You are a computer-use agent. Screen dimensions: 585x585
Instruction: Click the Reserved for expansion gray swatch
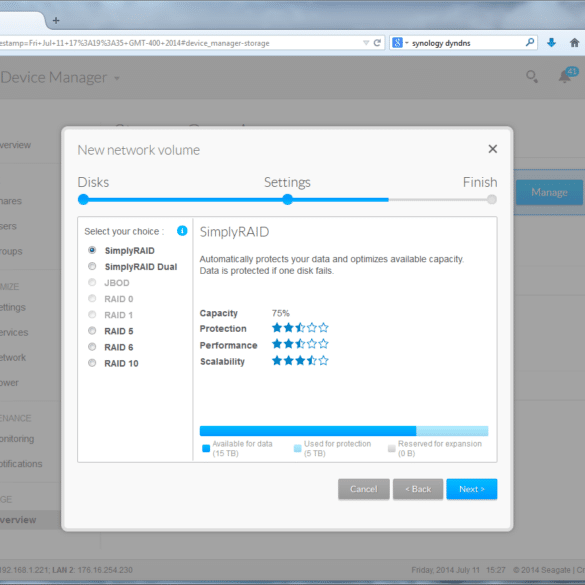[x=391, y=448]
